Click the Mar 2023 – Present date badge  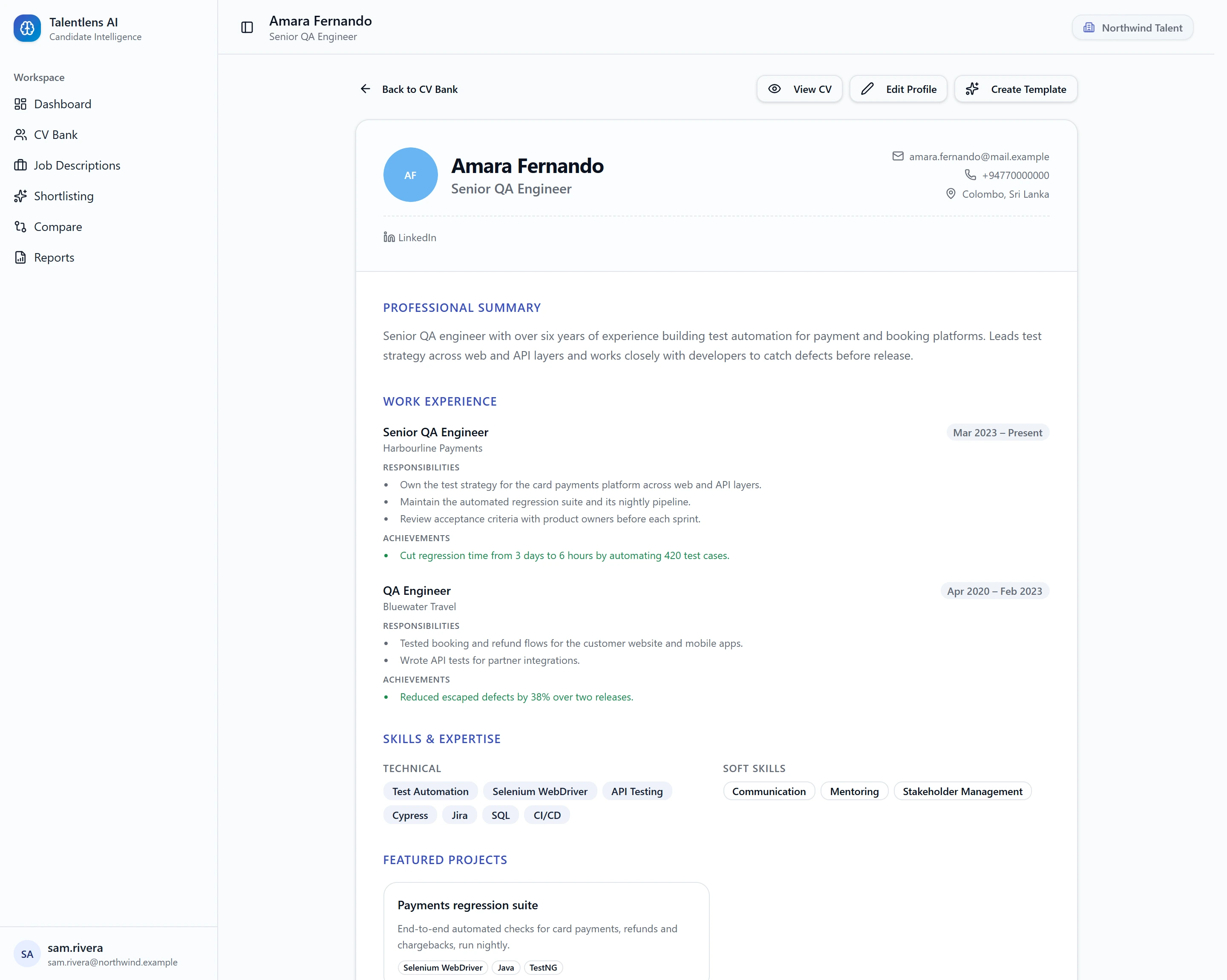997,432
